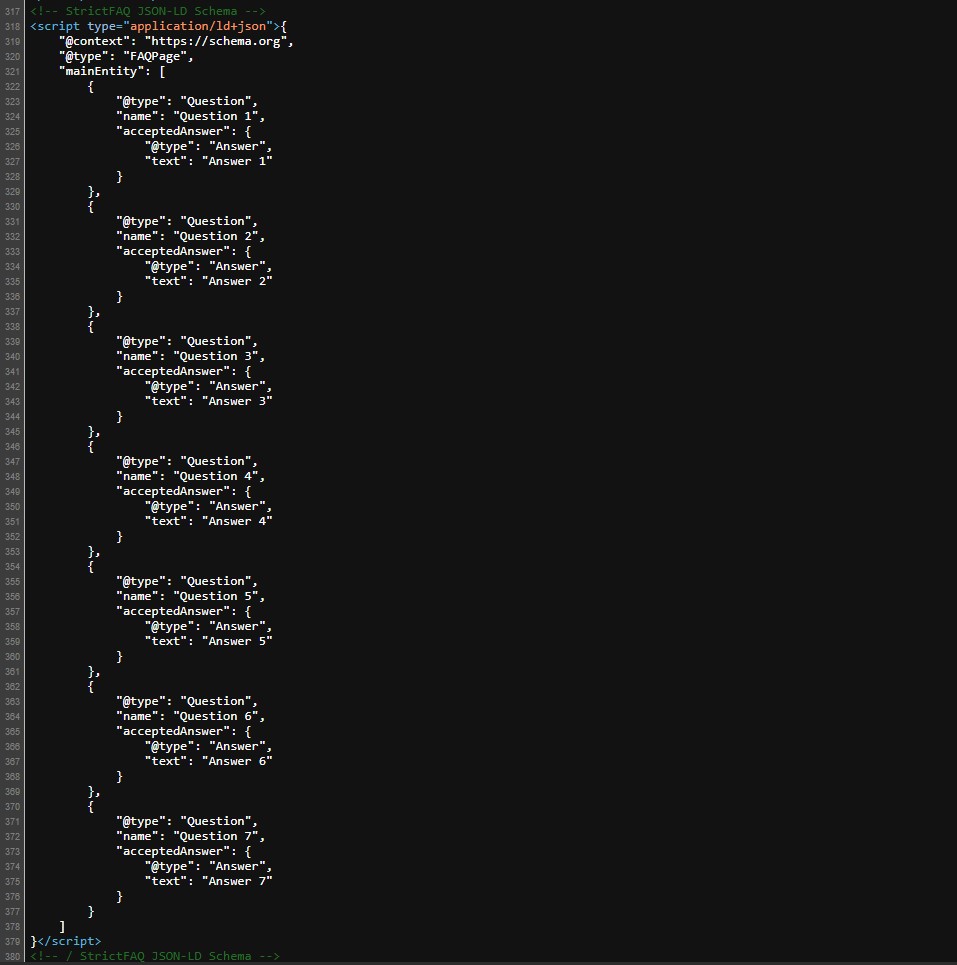This screenshot has width=957, height=965.
Task: Click line number 318 in the gutter
Action: 12,26
